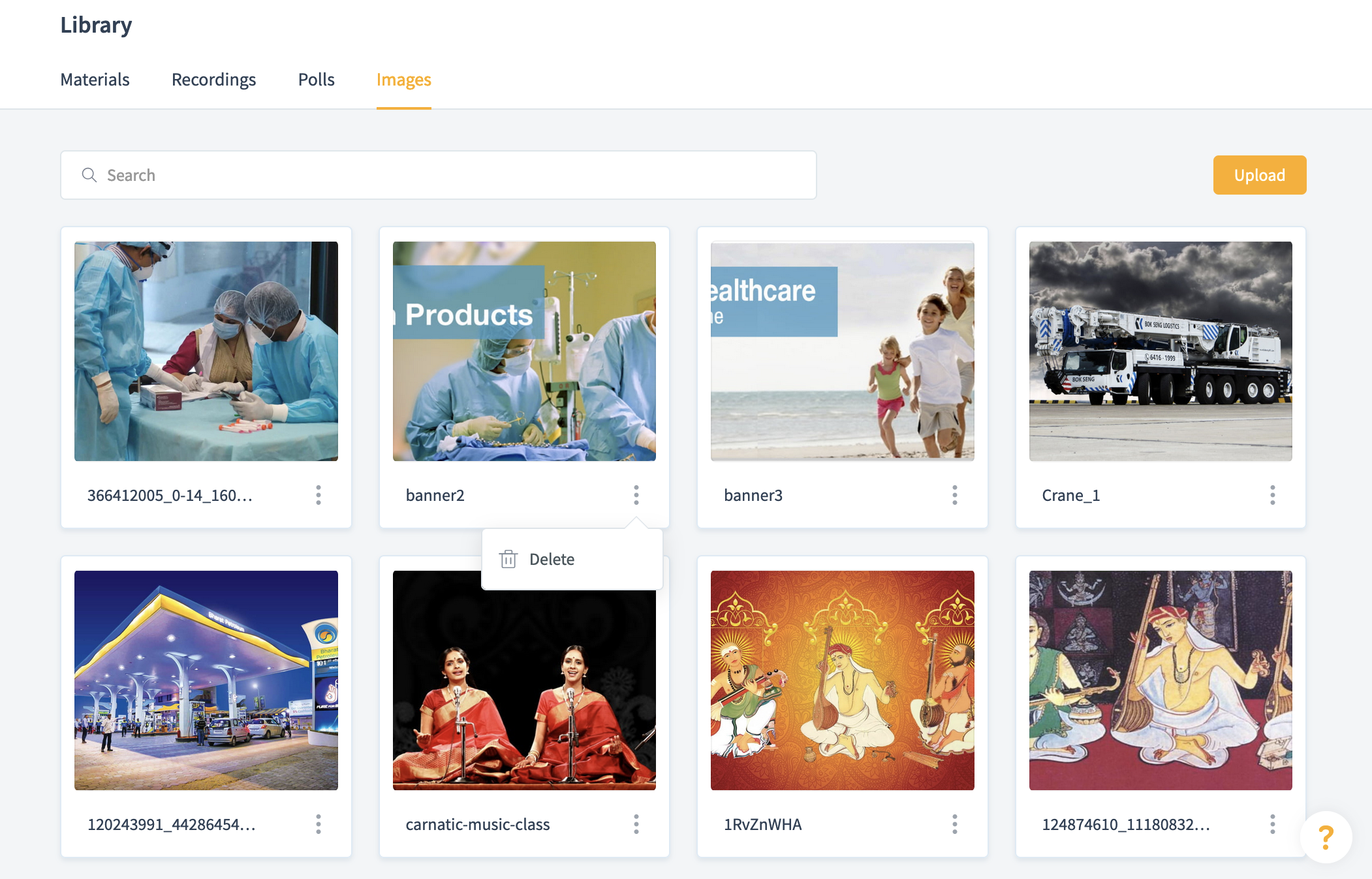Open the more options icon for Crane_1
This screenshot has height=879, width=1372.
[x=1272, y=495]
